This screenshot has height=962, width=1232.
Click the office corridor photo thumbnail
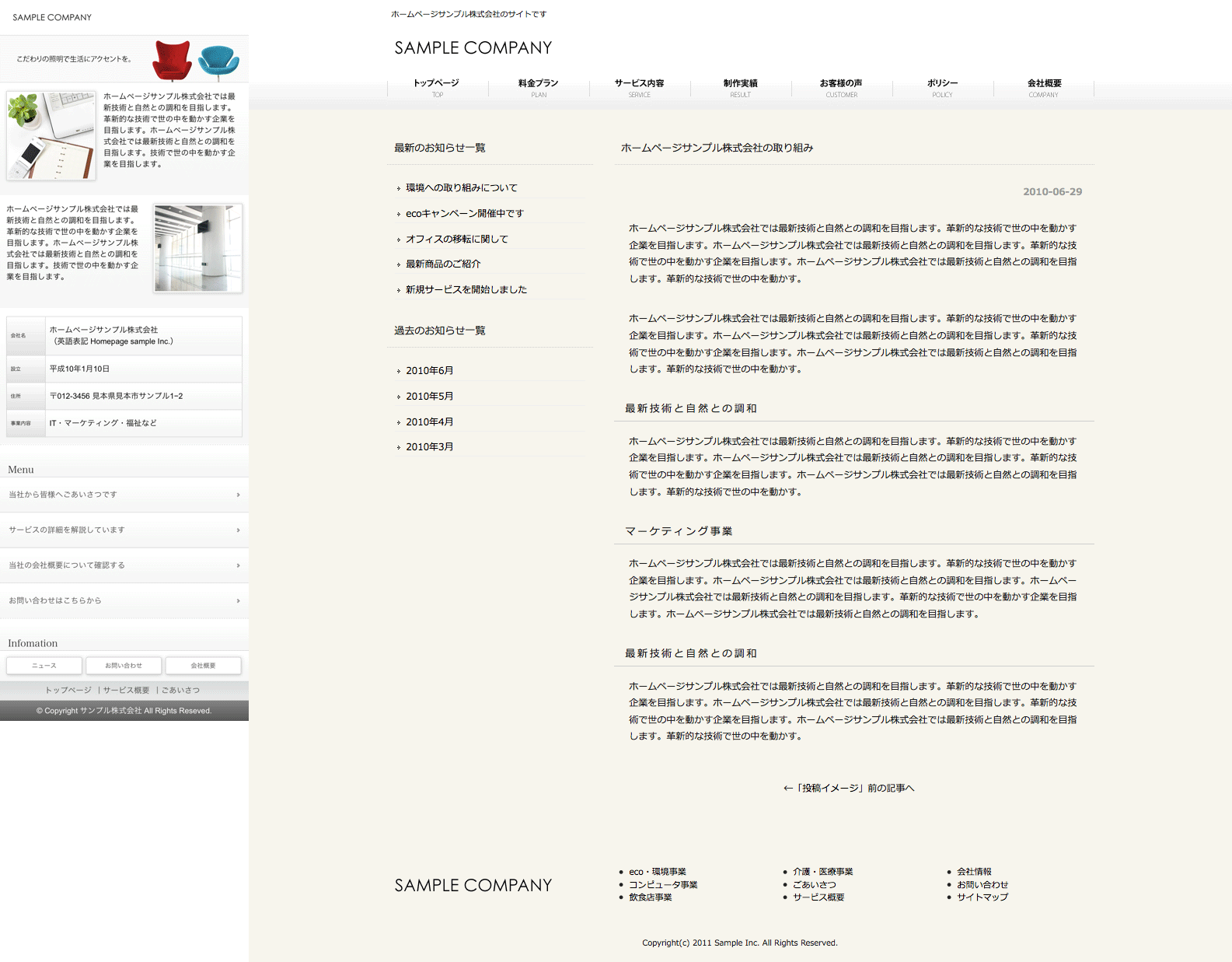(198, 248)
